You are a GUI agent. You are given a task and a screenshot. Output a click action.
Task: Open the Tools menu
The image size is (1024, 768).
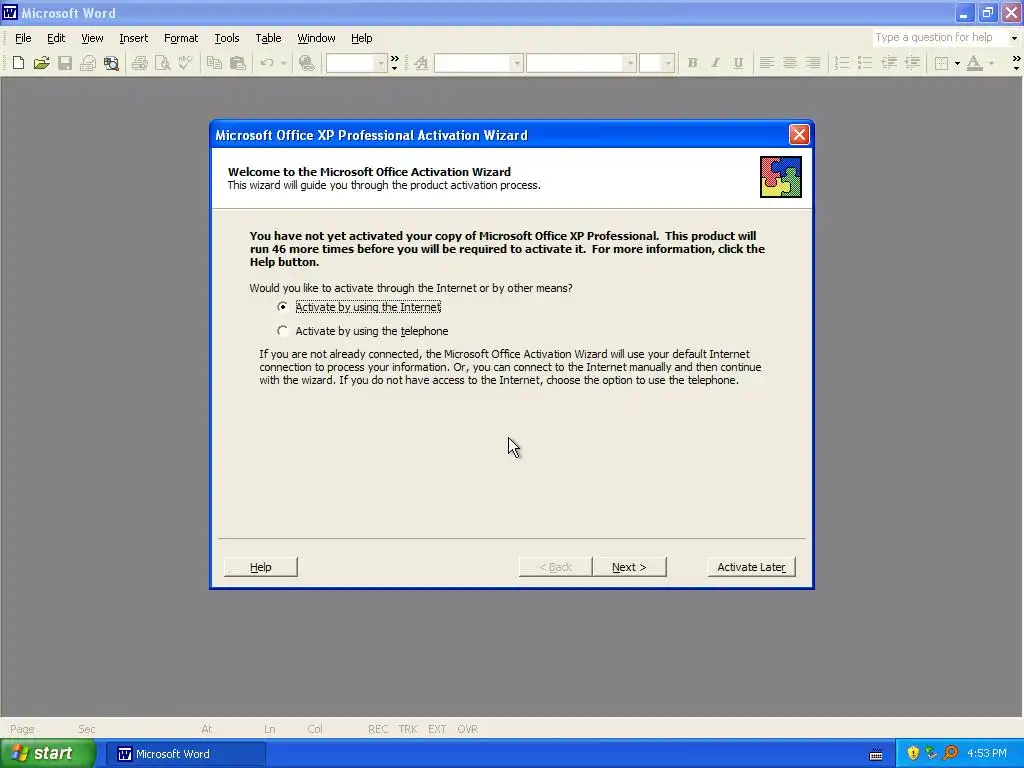pyautogui.click(x=227, y=38)
